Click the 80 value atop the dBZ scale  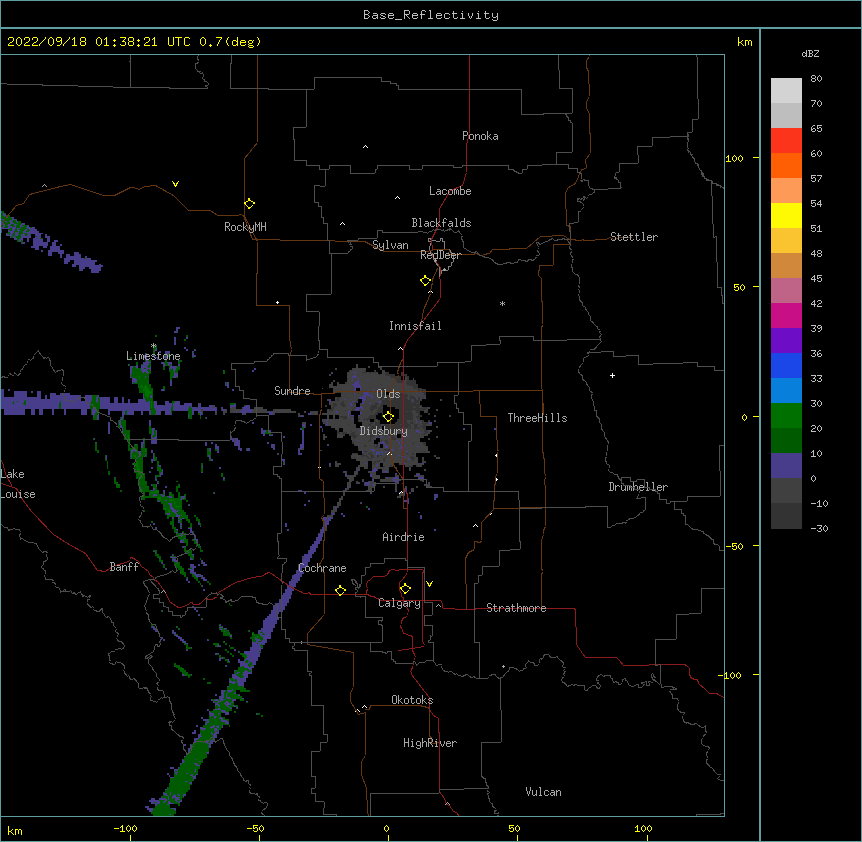816,79
